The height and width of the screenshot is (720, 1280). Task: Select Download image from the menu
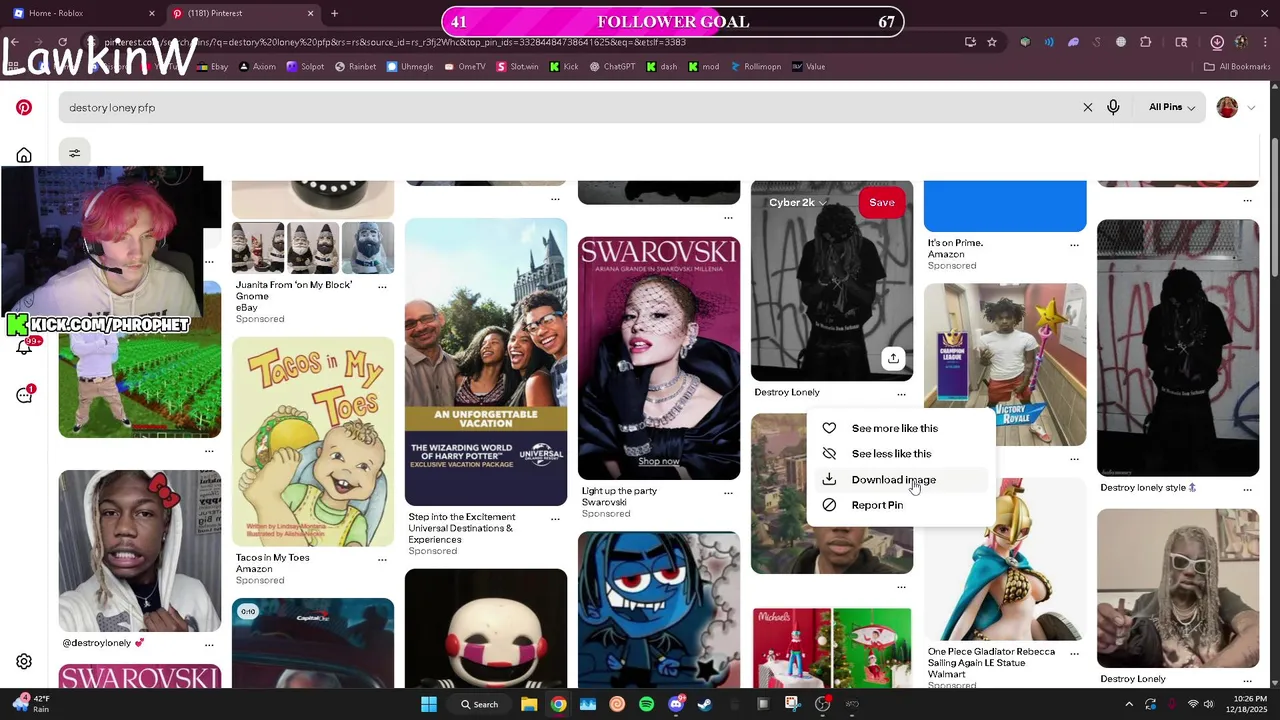click(901, 480)
